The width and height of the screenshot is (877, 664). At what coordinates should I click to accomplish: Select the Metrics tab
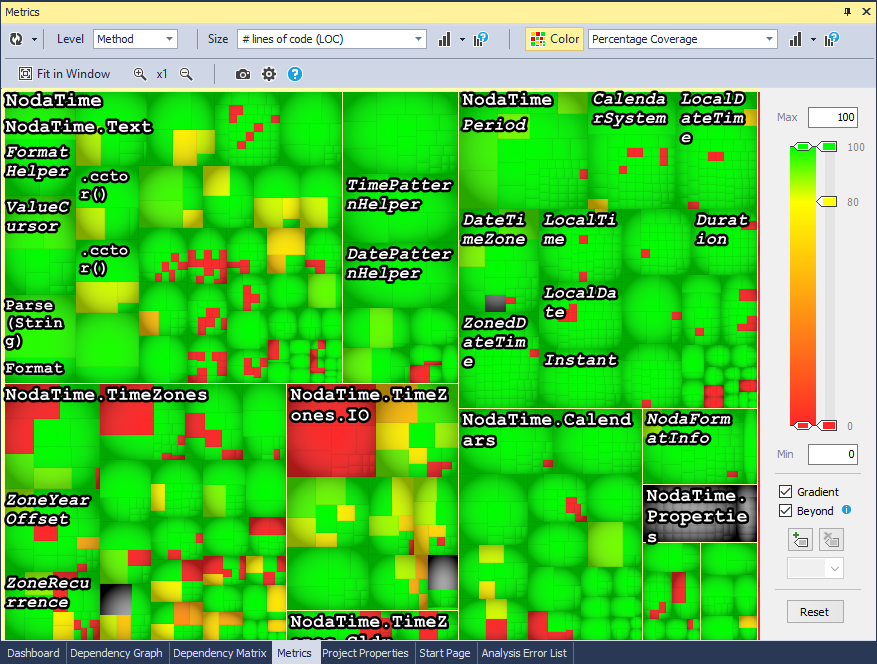point(294,653)
